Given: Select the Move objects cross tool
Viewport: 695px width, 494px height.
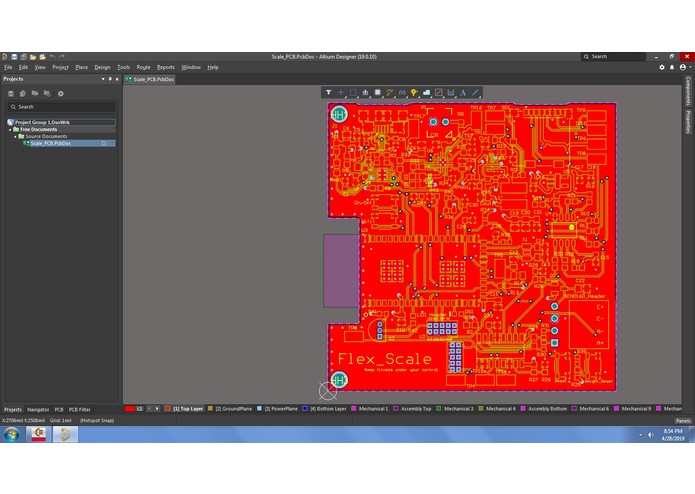Looking at the screenshot, I should (x=341, y=93).
